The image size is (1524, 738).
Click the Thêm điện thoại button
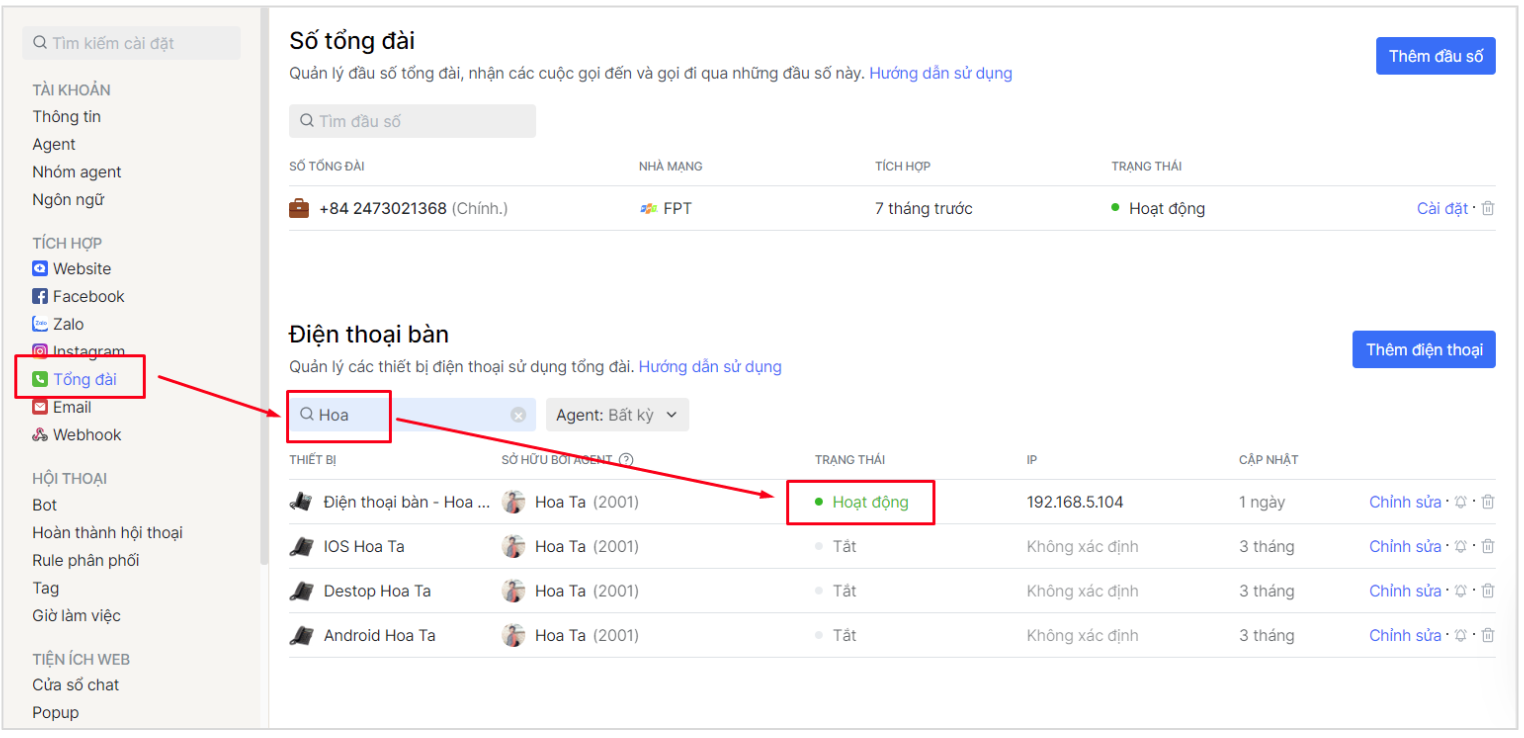point(1423,350)
